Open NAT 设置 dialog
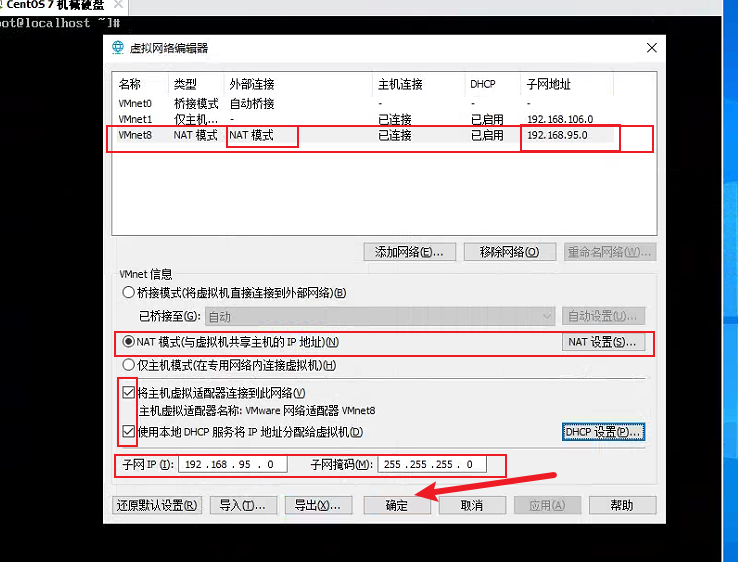Screen dimensions: 738x562 coord(603,342)
